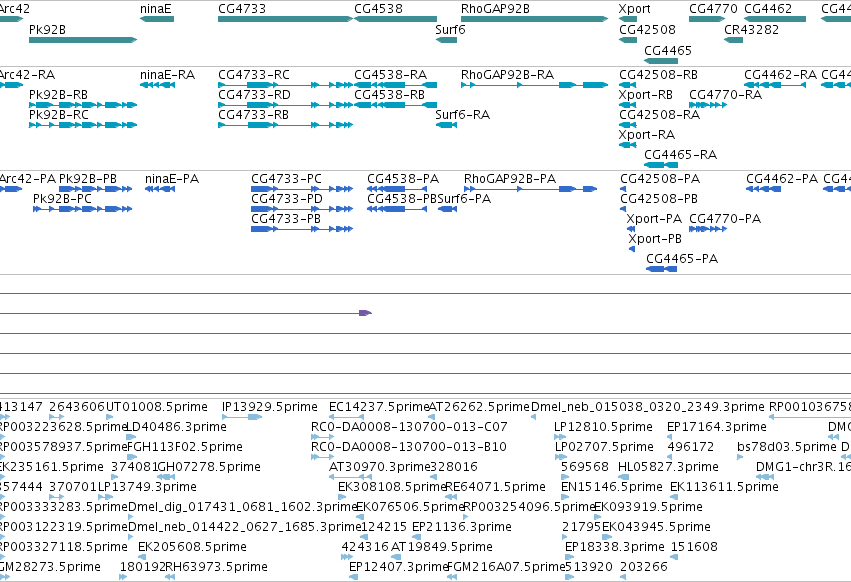This screenshot has height=582, width=851.
Task: Select the CG4770 gene arrow
Action: click(707, 19)
